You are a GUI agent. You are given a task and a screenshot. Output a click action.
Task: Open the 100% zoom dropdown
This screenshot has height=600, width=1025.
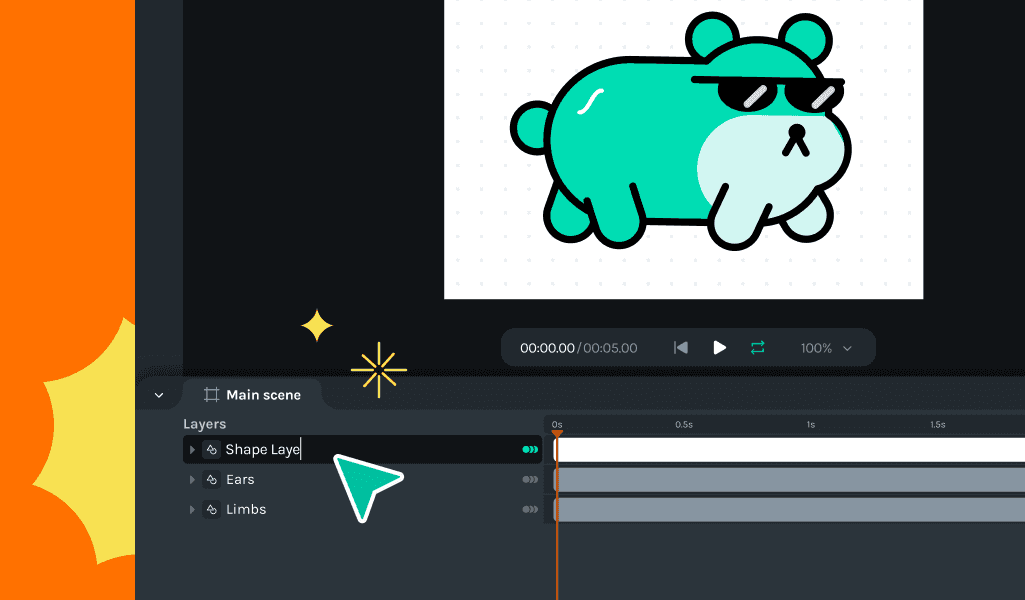point(826,347)
